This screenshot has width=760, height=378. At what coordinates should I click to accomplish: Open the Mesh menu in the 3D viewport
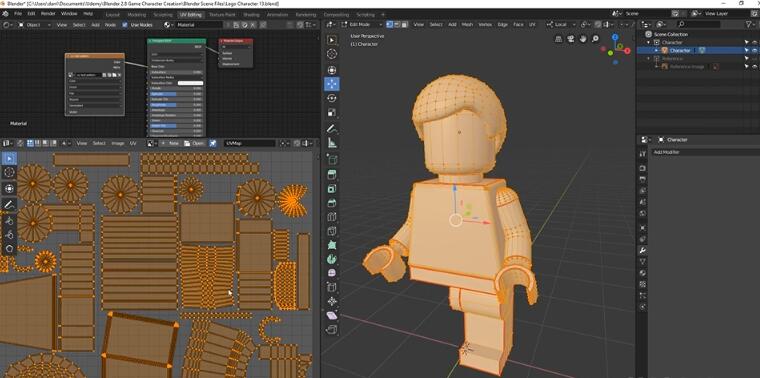(467, 24)
